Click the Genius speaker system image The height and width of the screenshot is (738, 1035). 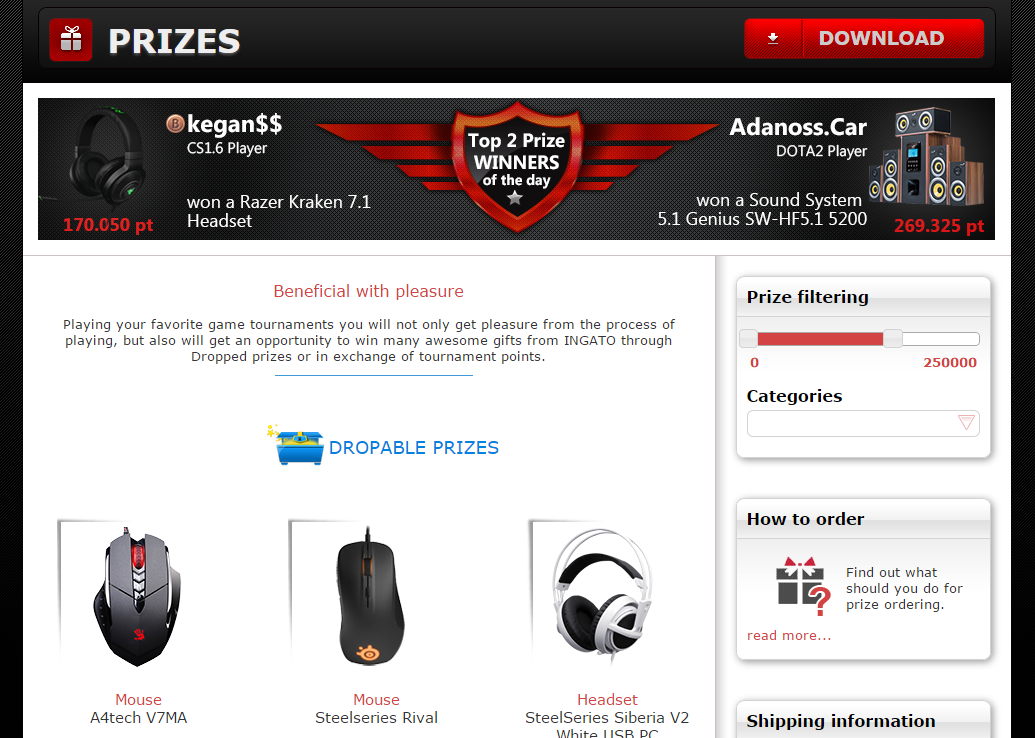925,157
